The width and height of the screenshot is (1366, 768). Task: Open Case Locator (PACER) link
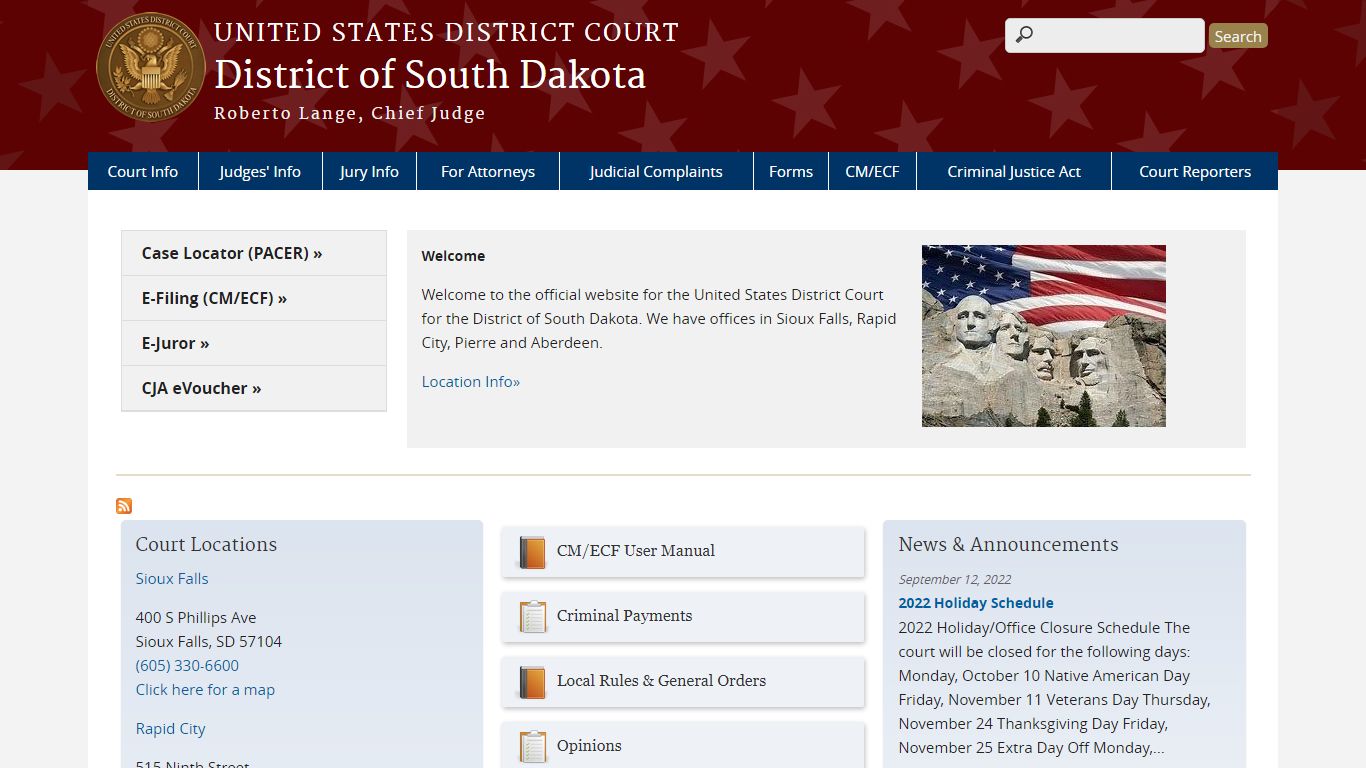(254, 253)
